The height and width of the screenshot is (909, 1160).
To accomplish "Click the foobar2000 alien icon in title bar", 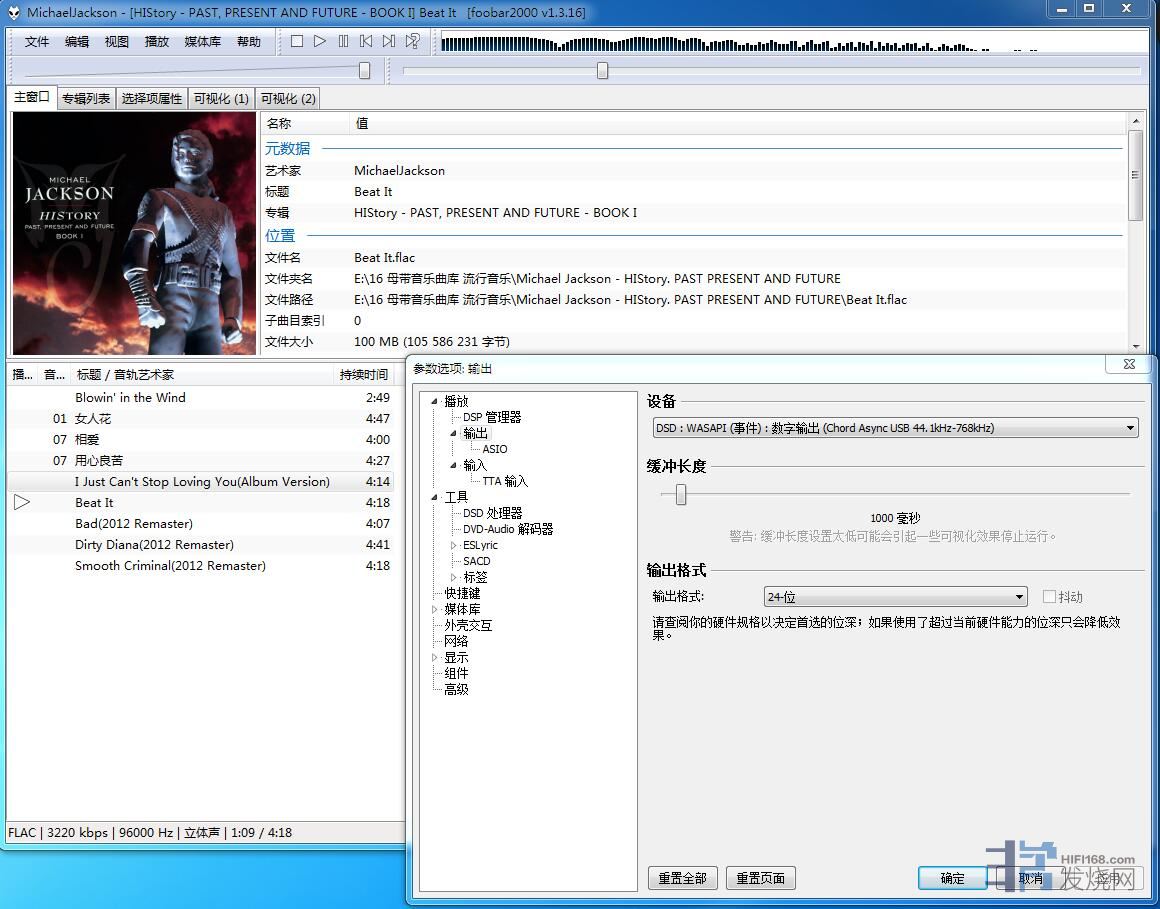I will tap(13, 12).
